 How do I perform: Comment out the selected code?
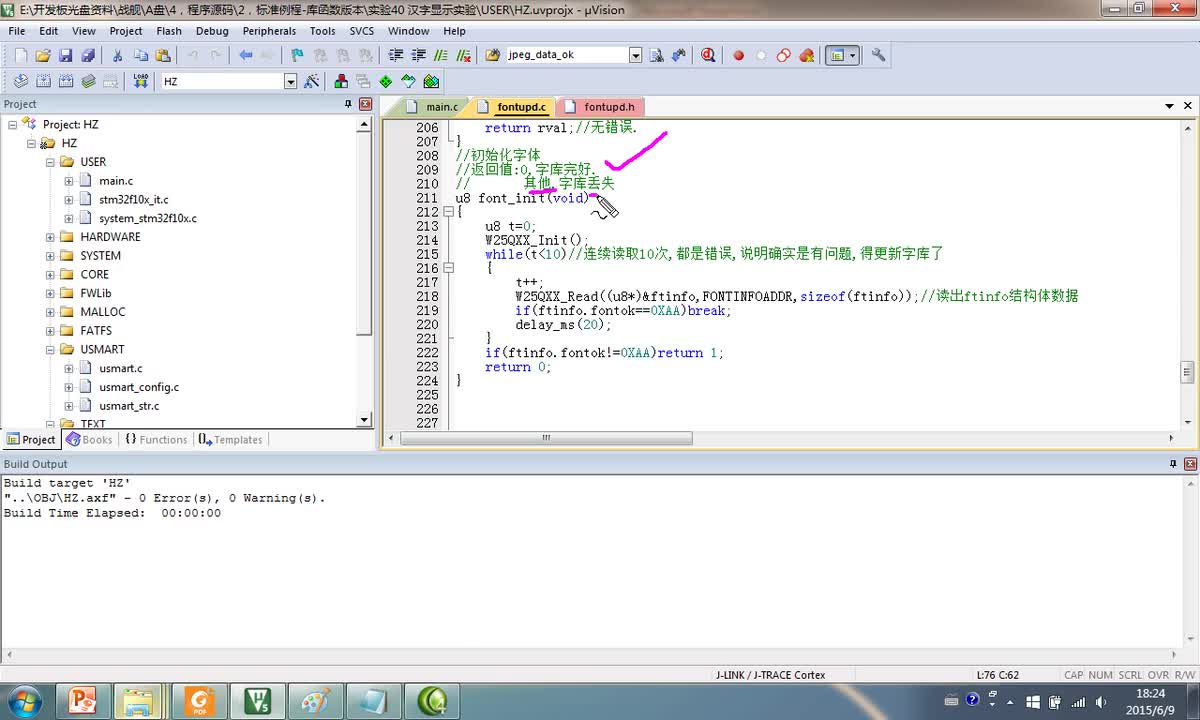(439, 56)
